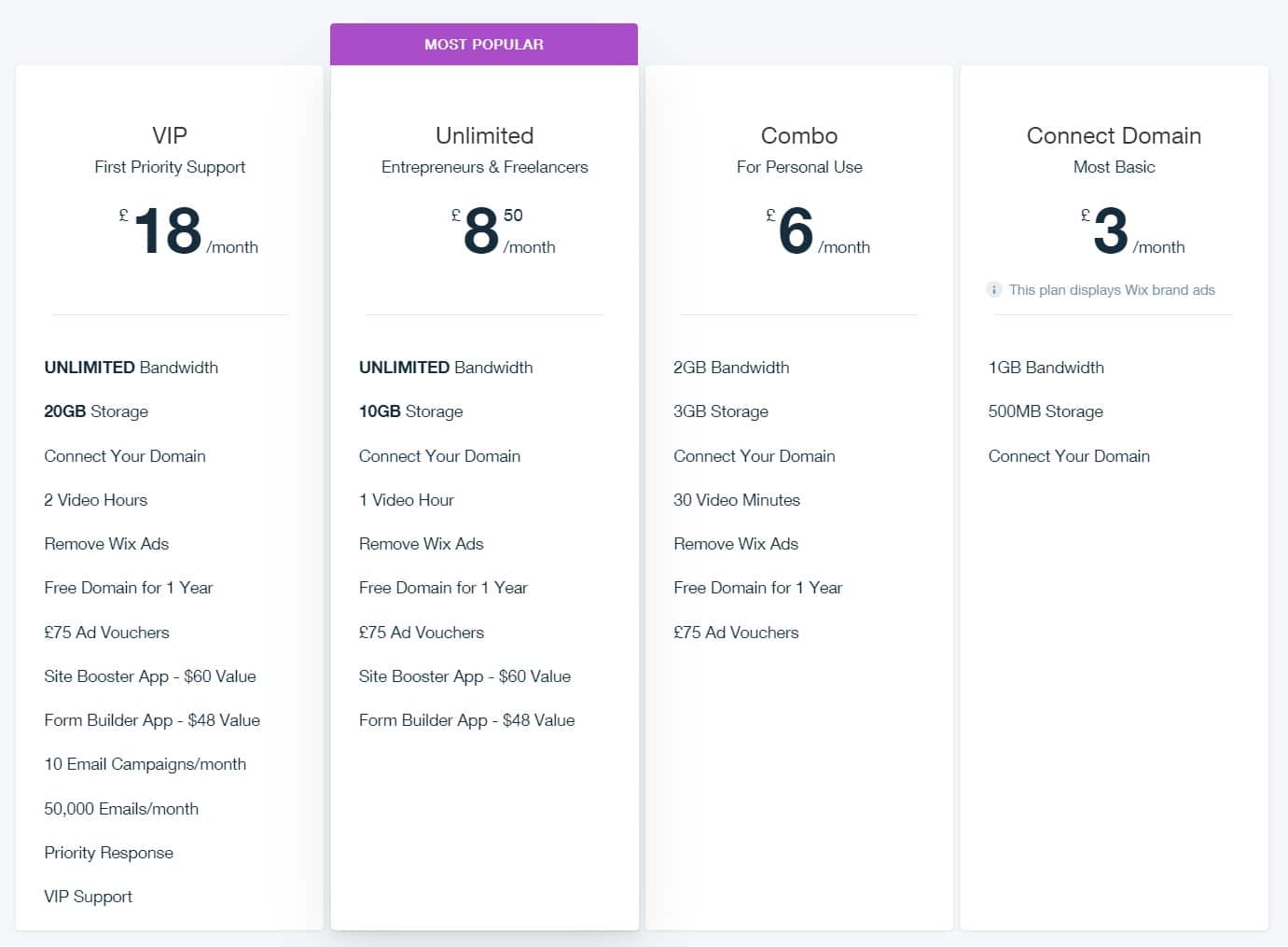Click the £6 per month Combo price
The image size is (1288, 947).
tap(817, 230)
